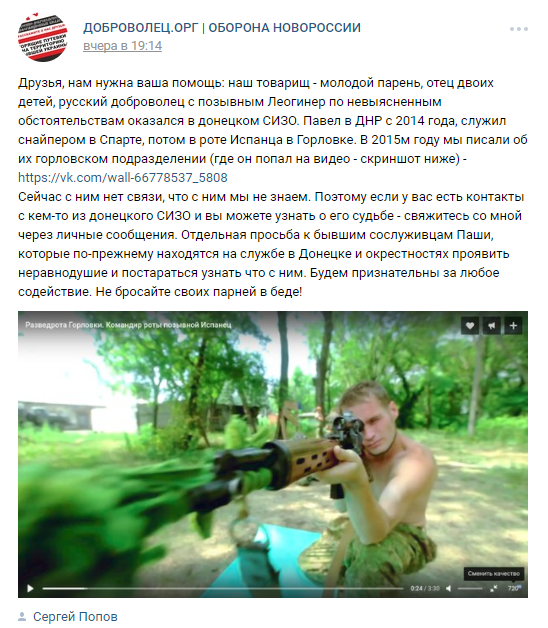Mute the video via speaker icon
548x628 pixels.
click(x=449, y=588)
